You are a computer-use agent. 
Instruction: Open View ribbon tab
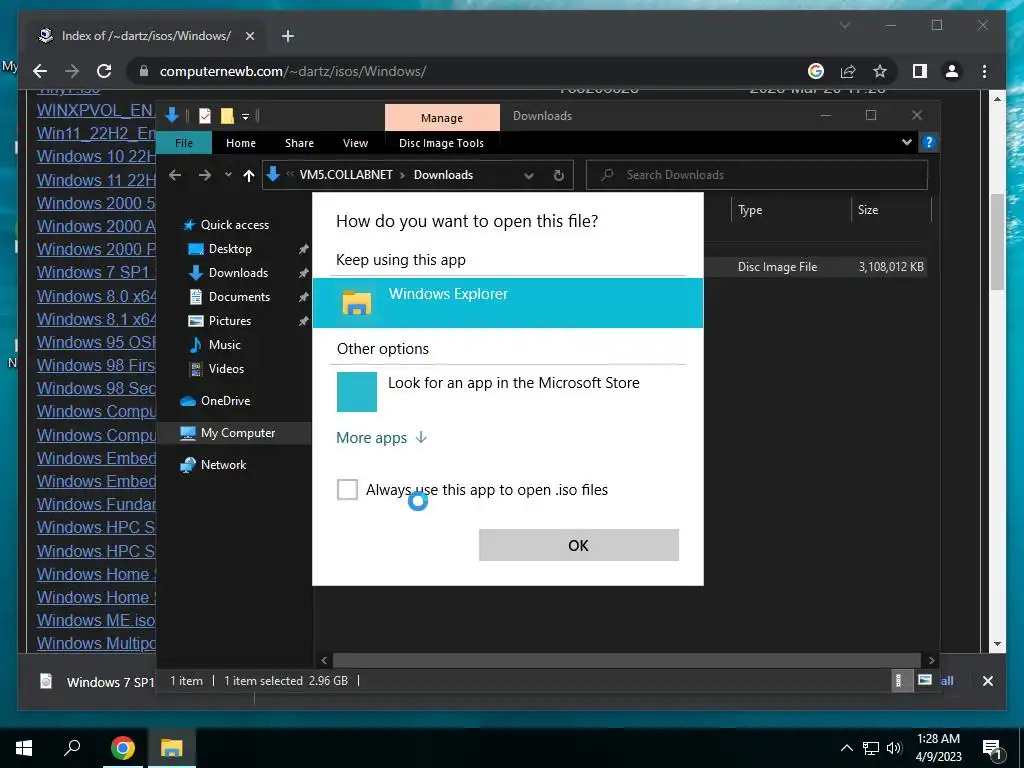355,143
